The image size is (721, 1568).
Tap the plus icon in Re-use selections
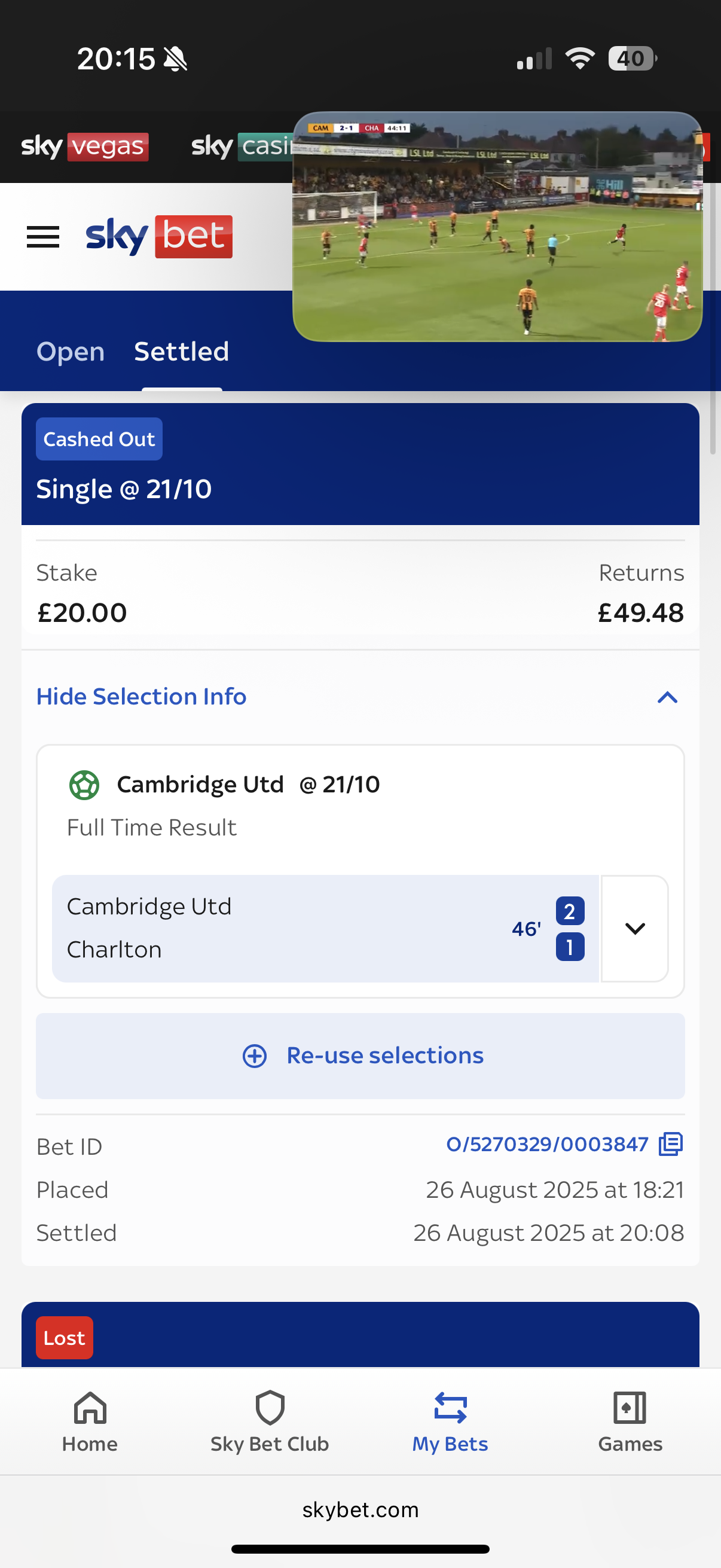coord(254,1055)
